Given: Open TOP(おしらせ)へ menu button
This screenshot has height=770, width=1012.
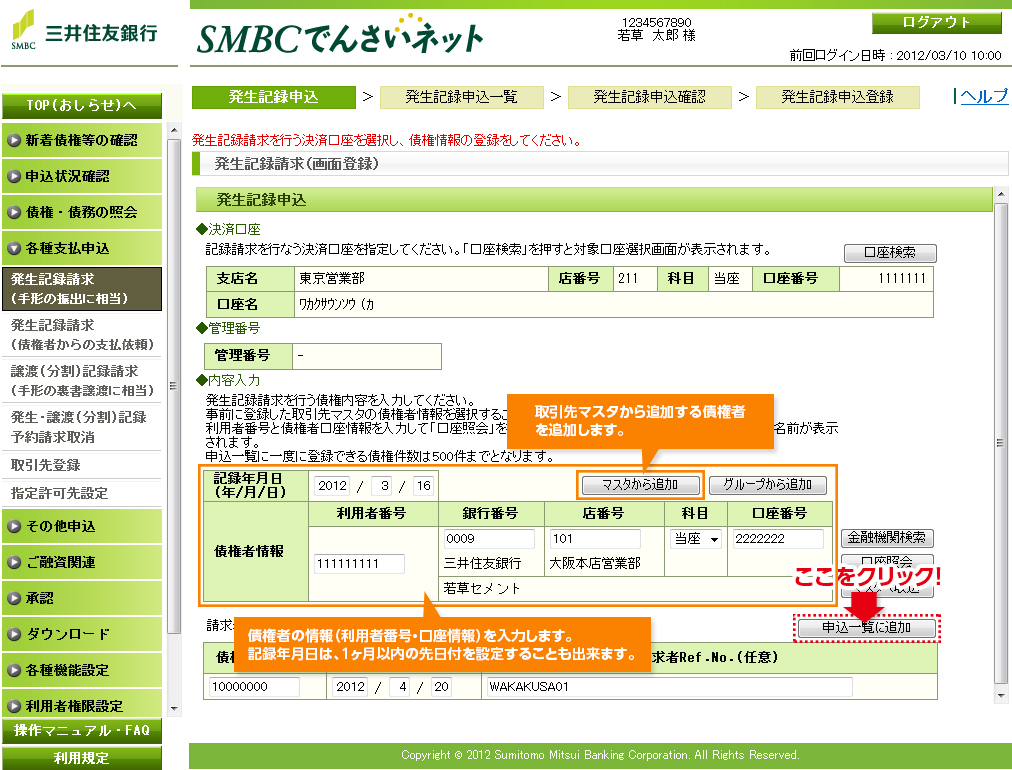Looking at the screenshot, I should click(x=82, y=105).
